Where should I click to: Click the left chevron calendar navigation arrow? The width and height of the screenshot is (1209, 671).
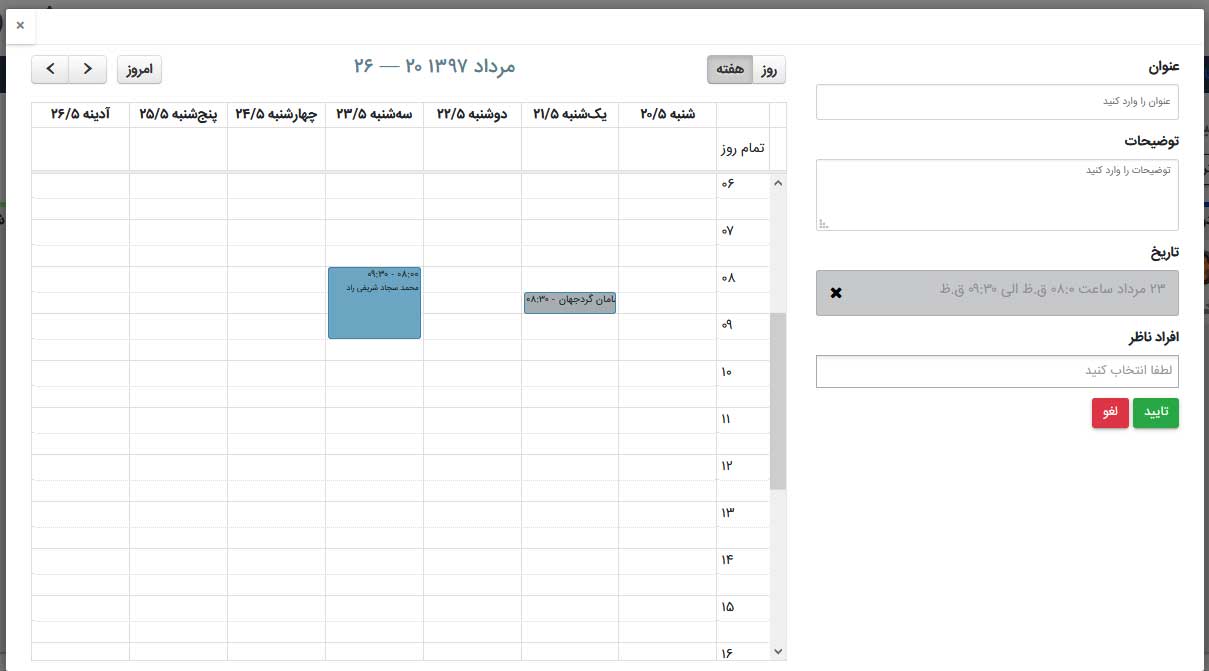(50, 69)
